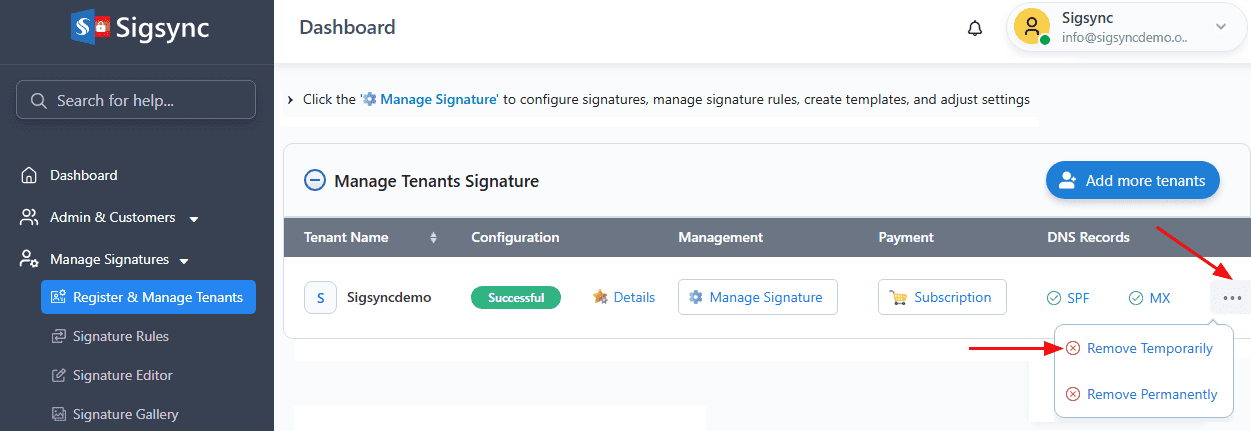The width and height of the screenshot is (1251, 431).
Task: Select Remove Temporarily from the menu
Action: point(1149,348)
